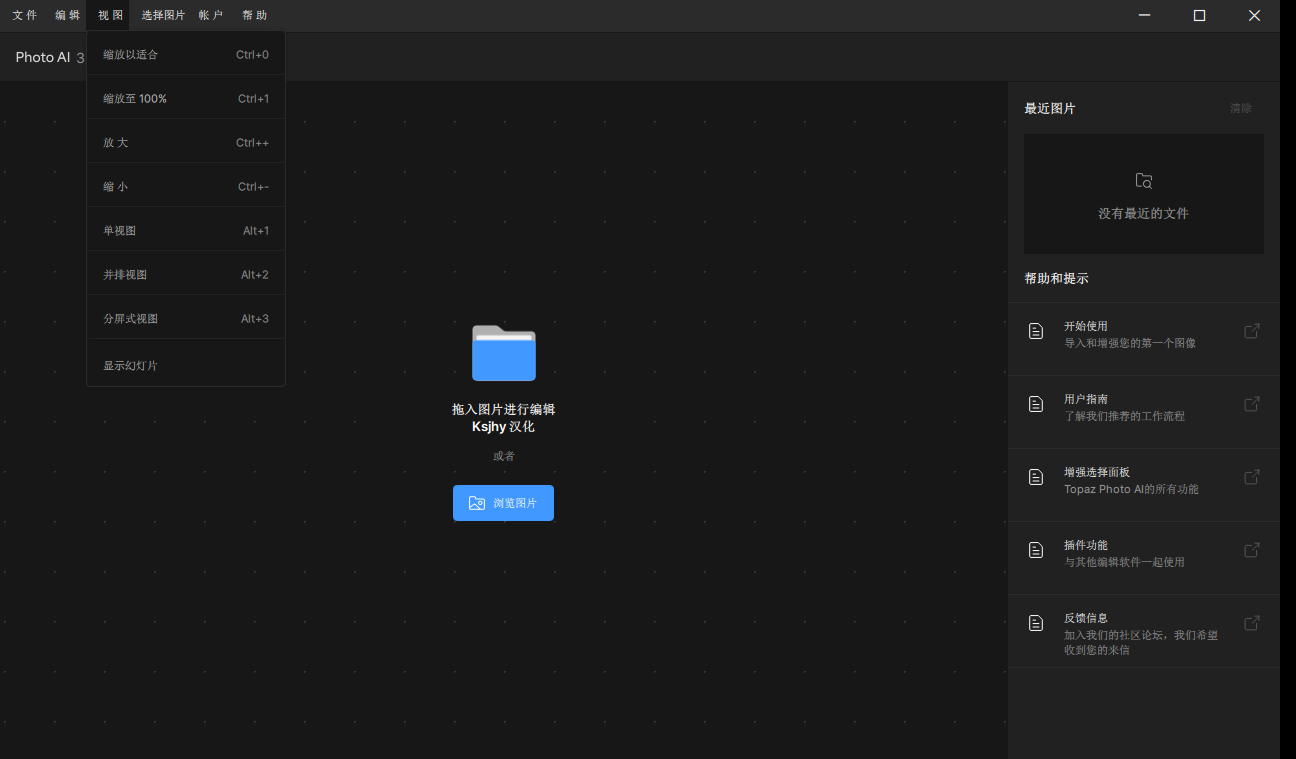
Task: Click the Photo AI title label
Action: point(43,58)
